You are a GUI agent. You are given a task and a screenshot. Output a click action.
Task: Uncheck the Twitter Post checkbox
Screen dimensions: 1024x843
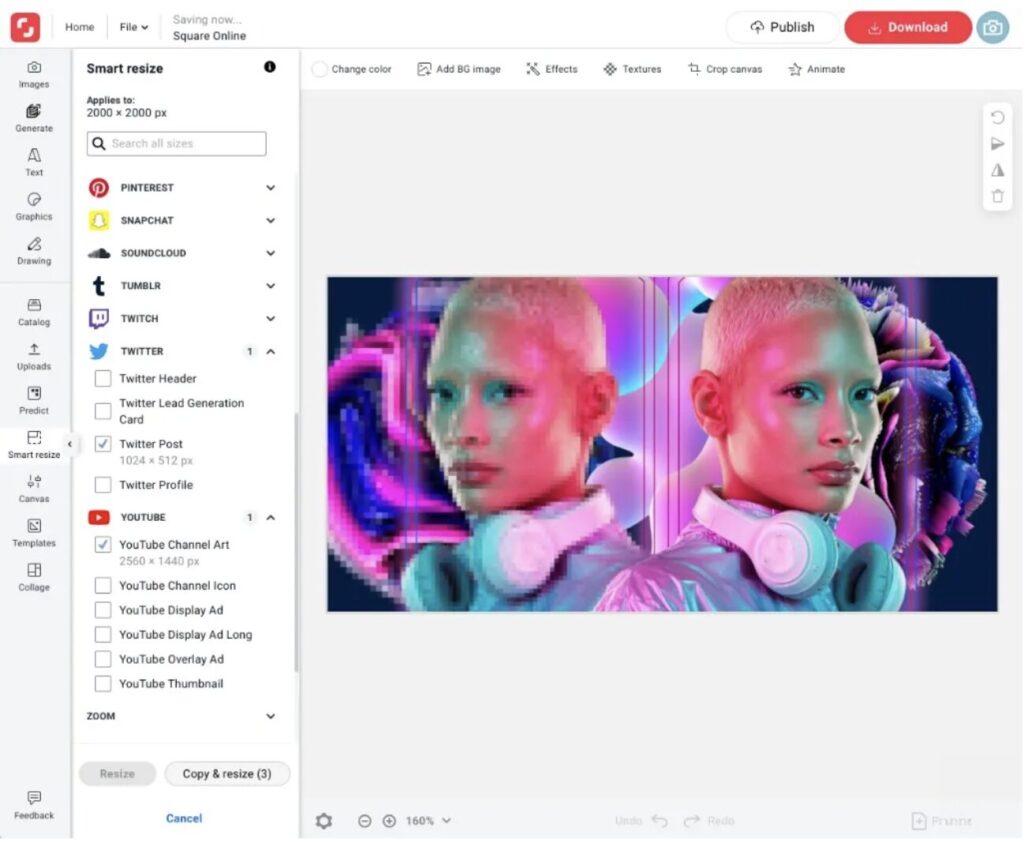click(x=103, y=444)
